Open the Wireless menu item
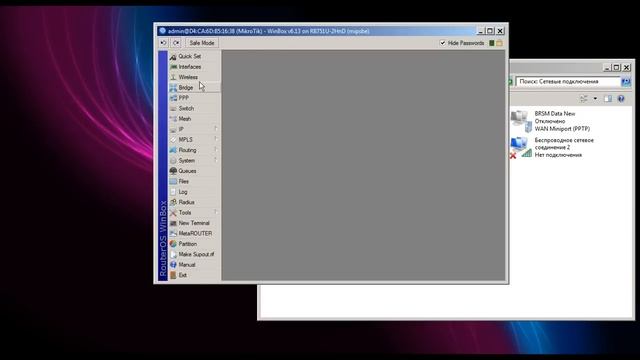Screen dimensions: 640x360 194,77
